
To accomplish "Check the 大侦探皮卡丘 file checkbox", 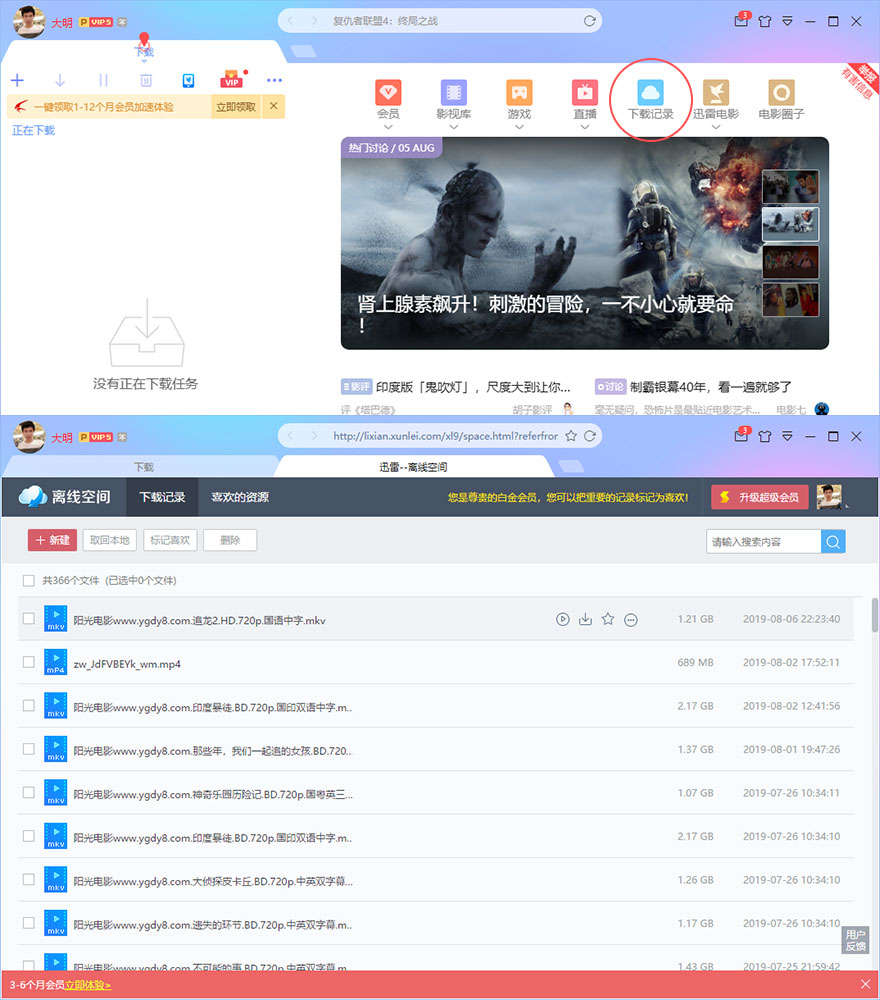I will [28, 879].
